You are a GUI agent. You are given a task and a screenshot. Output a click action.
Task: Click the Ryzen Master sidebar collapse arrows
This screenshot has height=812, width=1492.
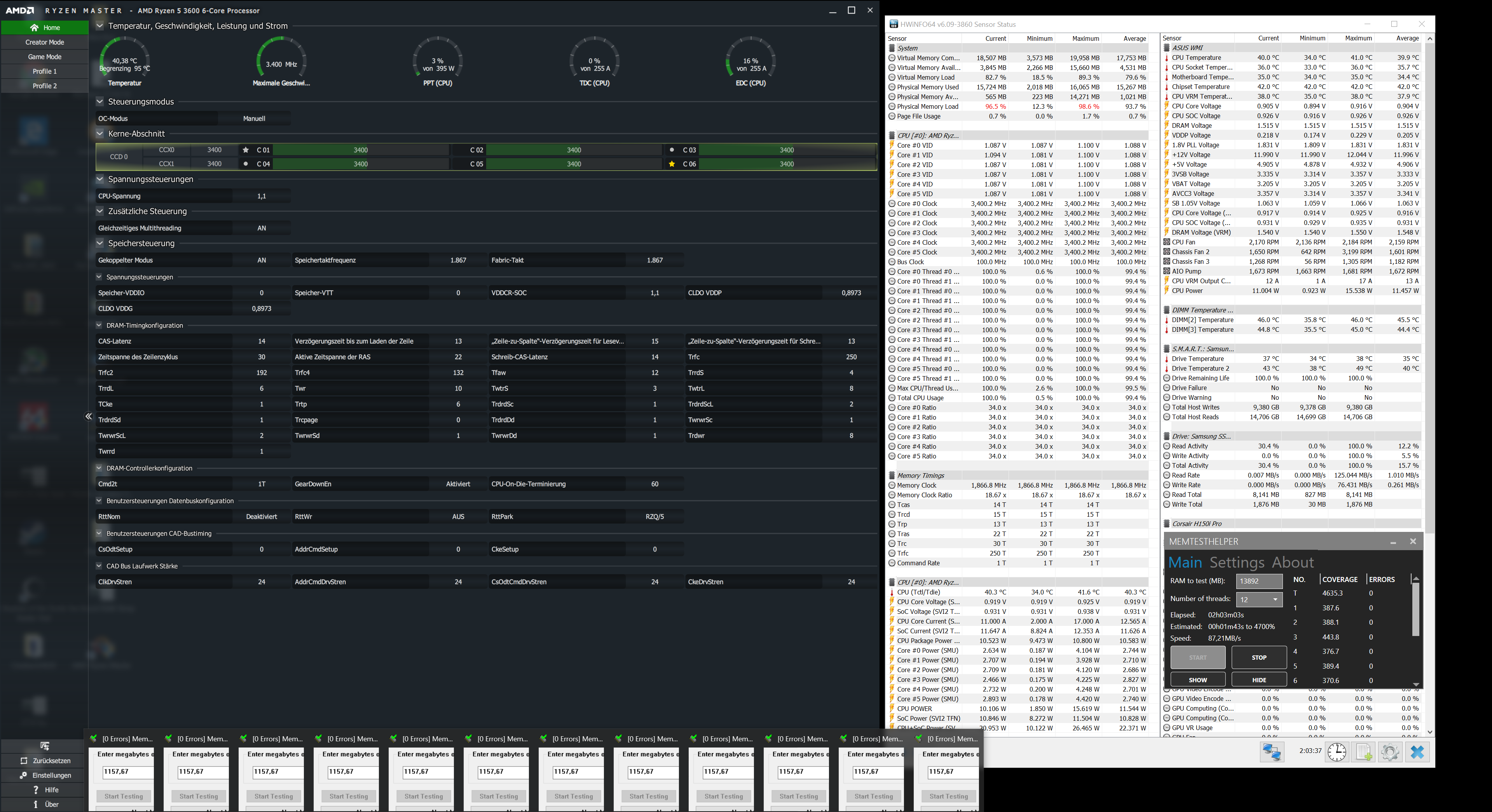tap(89, 416)
